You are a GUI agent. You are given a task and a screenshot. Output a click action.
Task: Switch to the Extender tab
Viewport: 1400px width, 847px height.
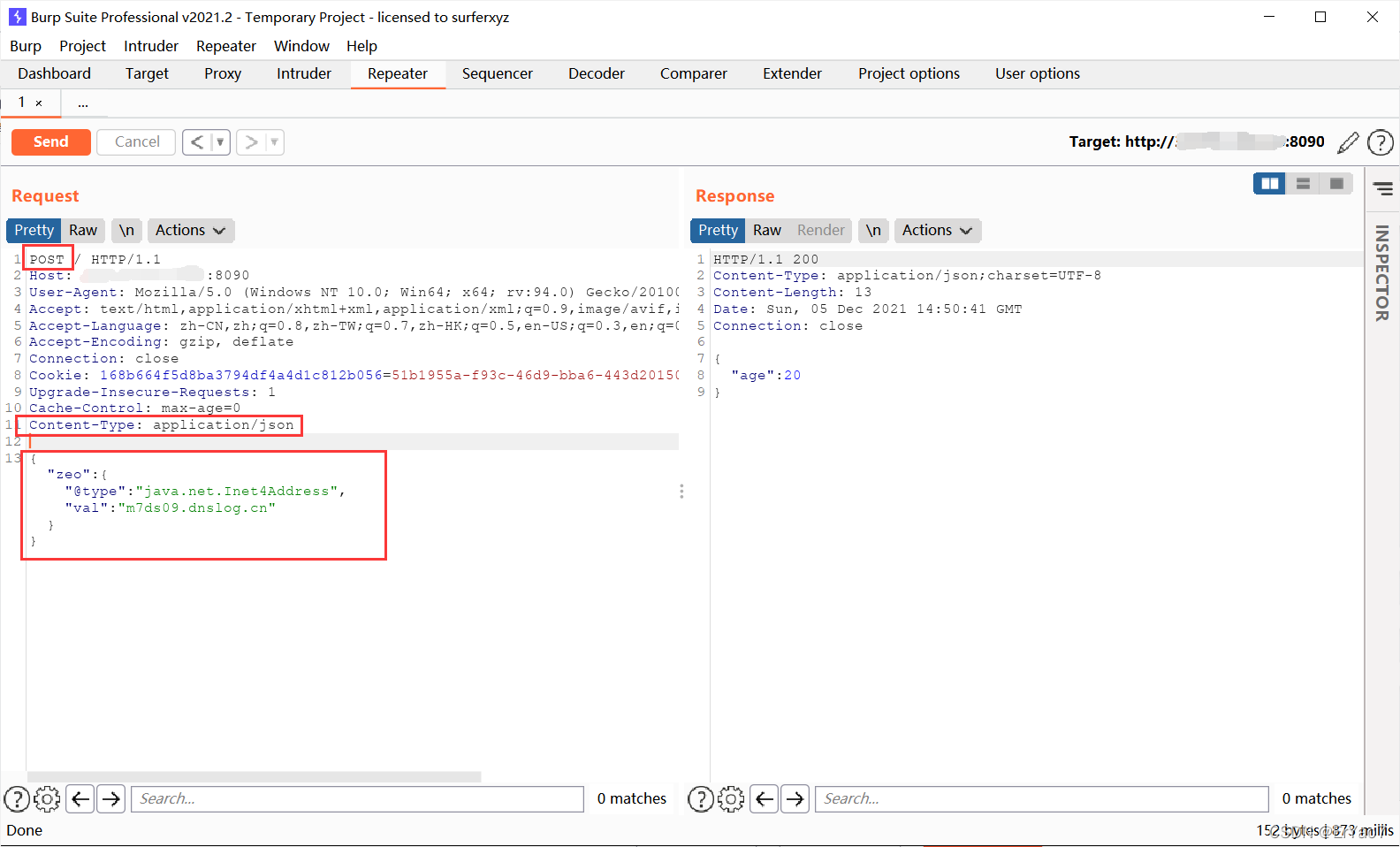point(792,73)
